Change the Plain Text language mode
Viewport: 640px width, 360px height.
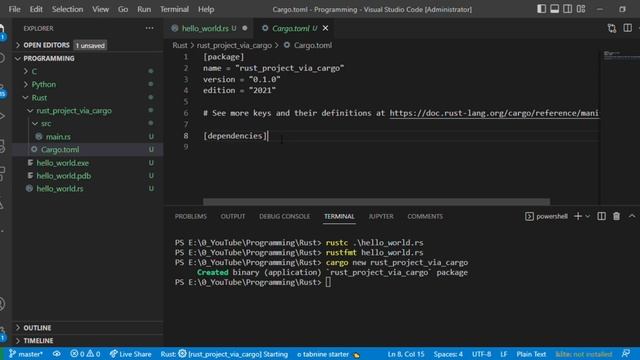[531, 354]
